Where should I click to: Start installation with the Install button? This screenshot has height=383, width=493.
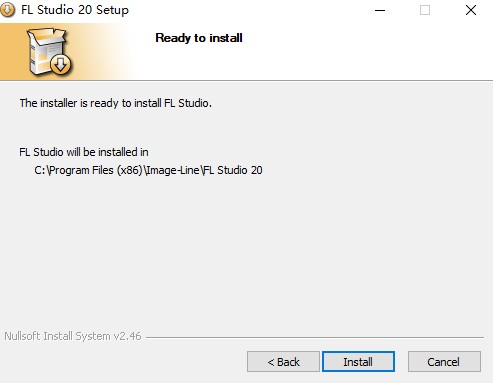pos(358,361)
